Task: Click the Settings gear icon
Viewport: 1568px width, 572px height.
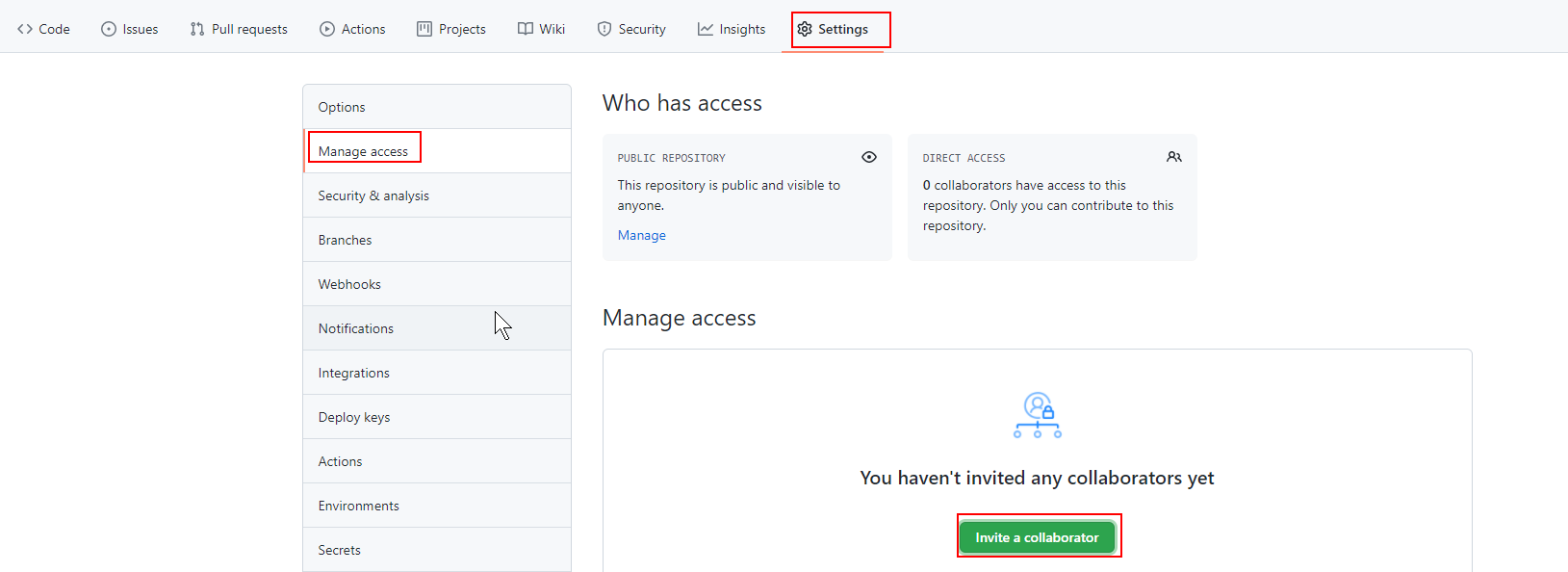Action: pos(805,29)
